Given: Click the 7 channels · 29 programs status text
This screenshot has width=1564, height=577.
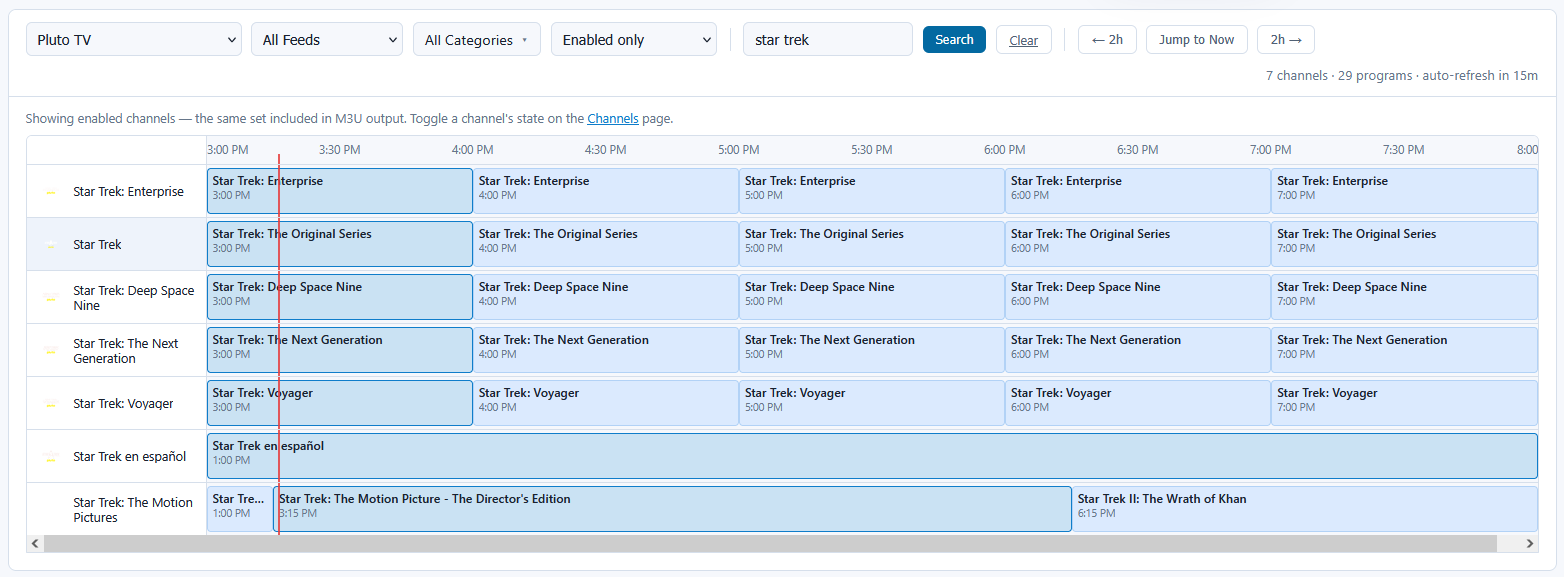Looking at the screenshot, I should [x=1402, y=75].
